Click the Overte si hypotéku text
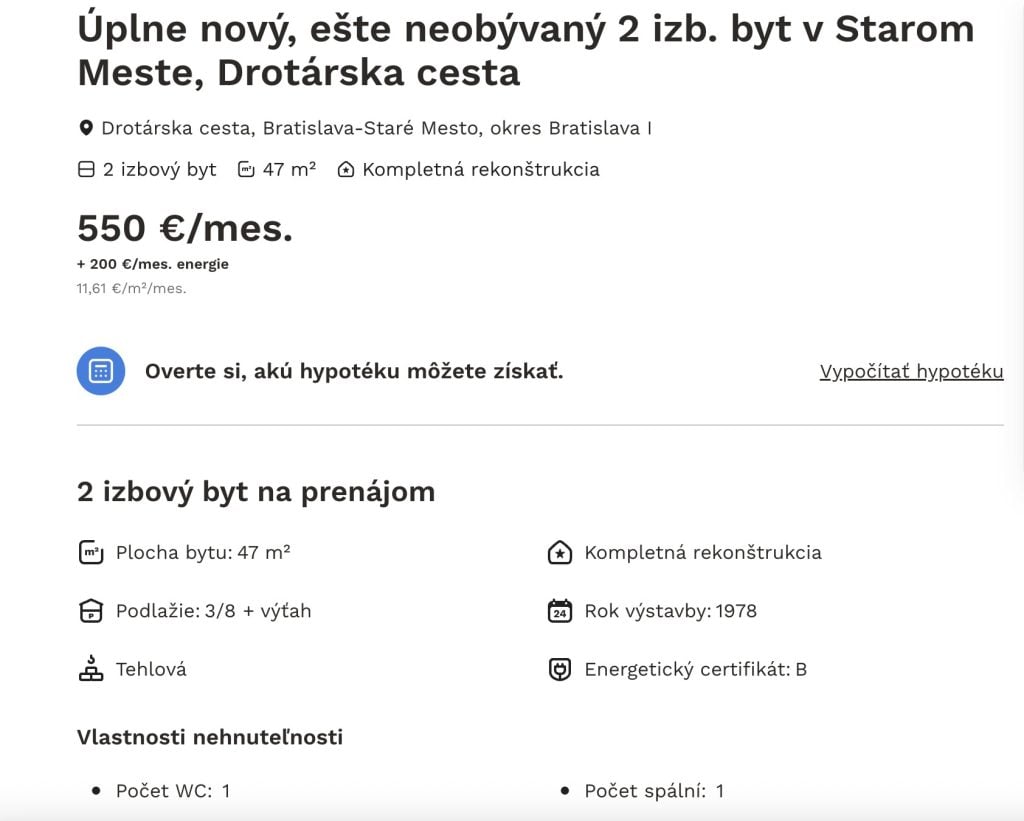 [x=355, y=371]
